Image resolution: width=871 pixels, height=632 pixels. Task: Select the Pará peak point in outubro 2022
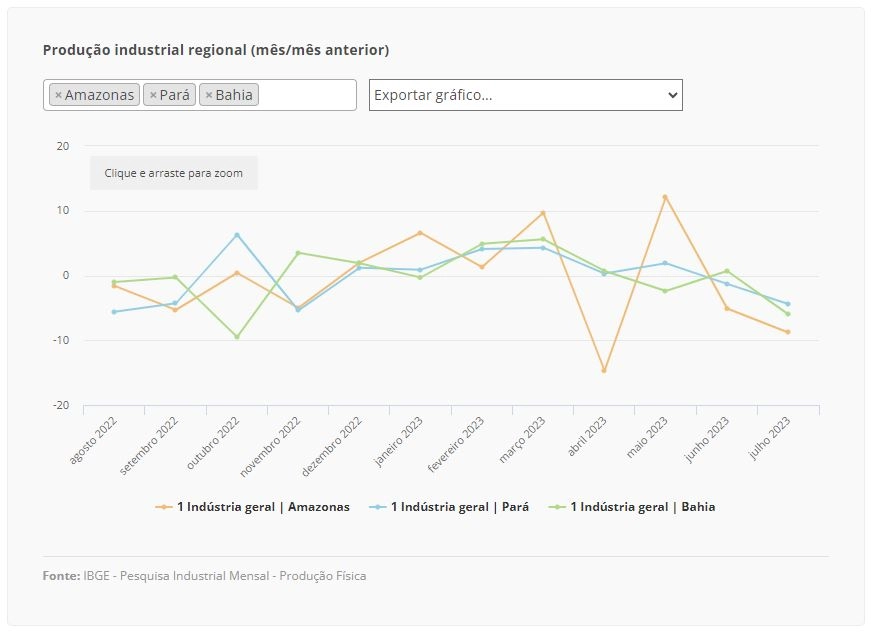(237, 235)
